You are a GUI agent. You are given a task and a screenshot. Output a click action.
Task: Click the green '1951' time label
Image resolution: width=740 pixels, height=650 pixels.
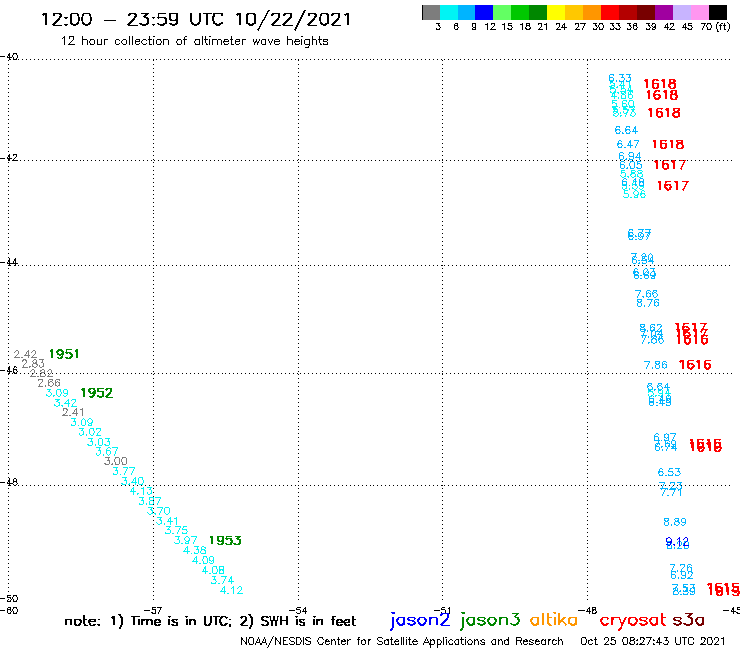pyautogui.click(x=64, y=354)
